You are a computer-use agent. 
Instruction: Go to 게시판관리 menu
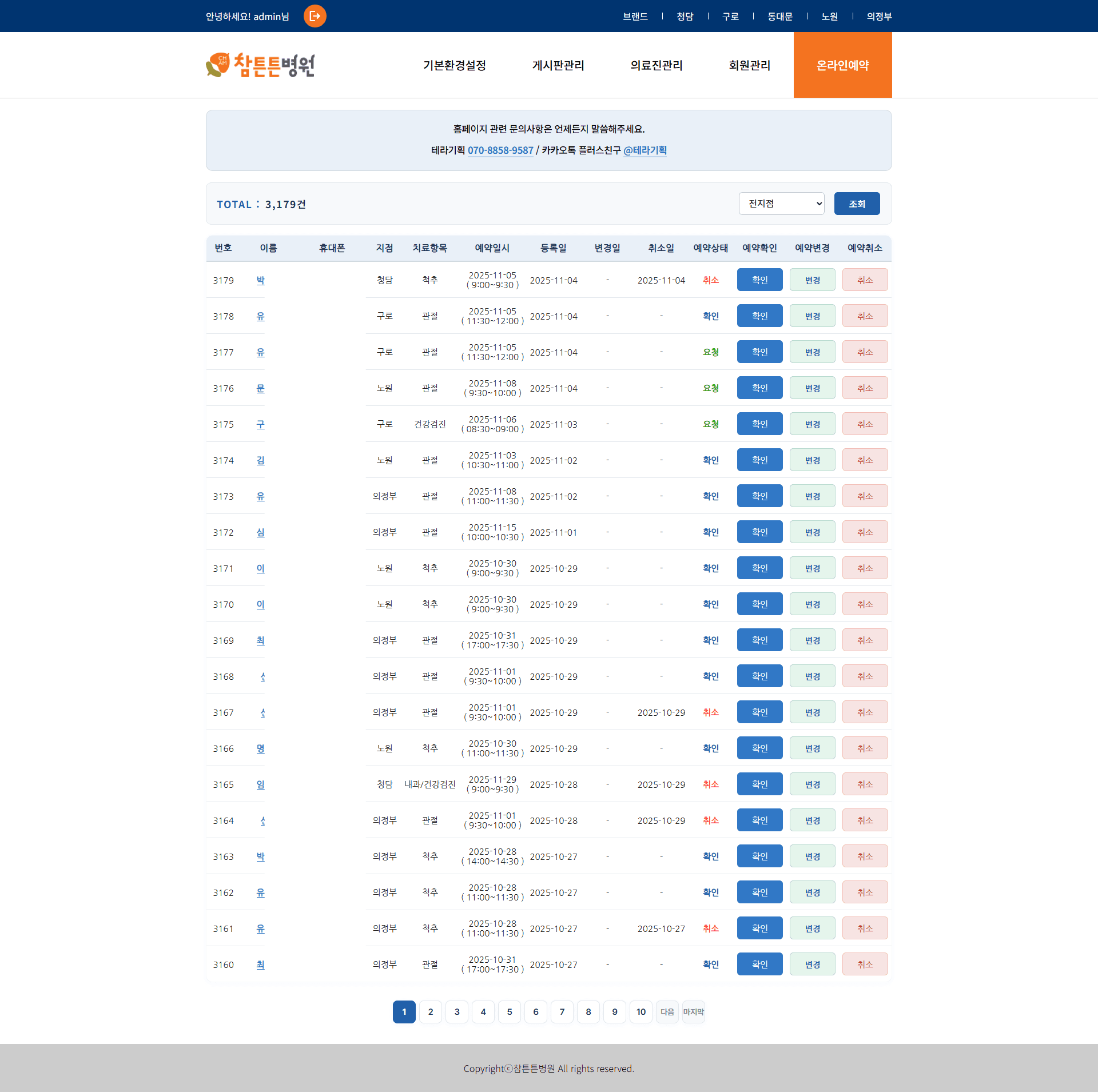tap(558, 65)
